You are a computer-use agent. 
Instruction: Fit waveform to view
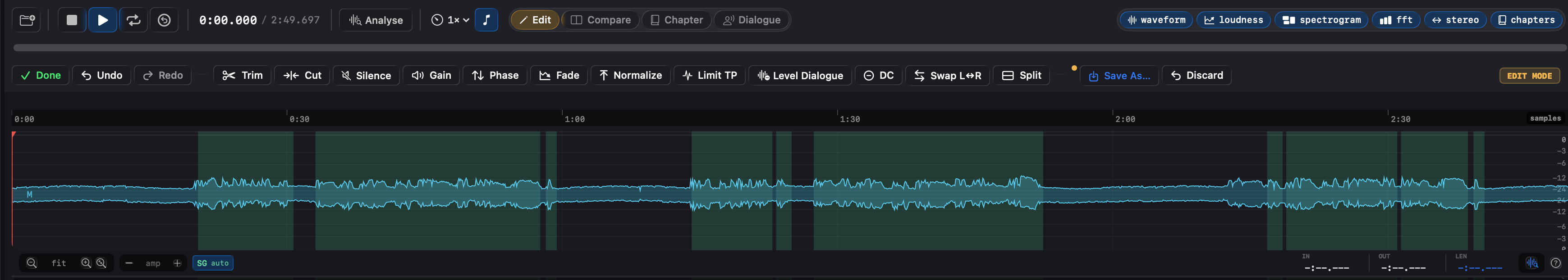tap(59, 263)
